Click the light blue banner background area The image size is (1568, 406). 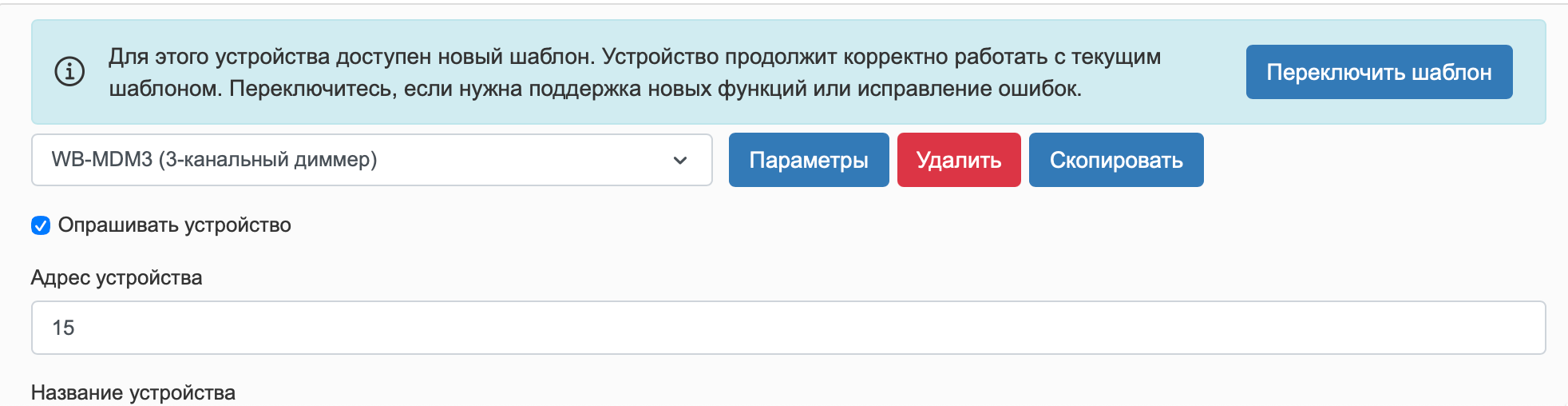tap(1202, 112)
